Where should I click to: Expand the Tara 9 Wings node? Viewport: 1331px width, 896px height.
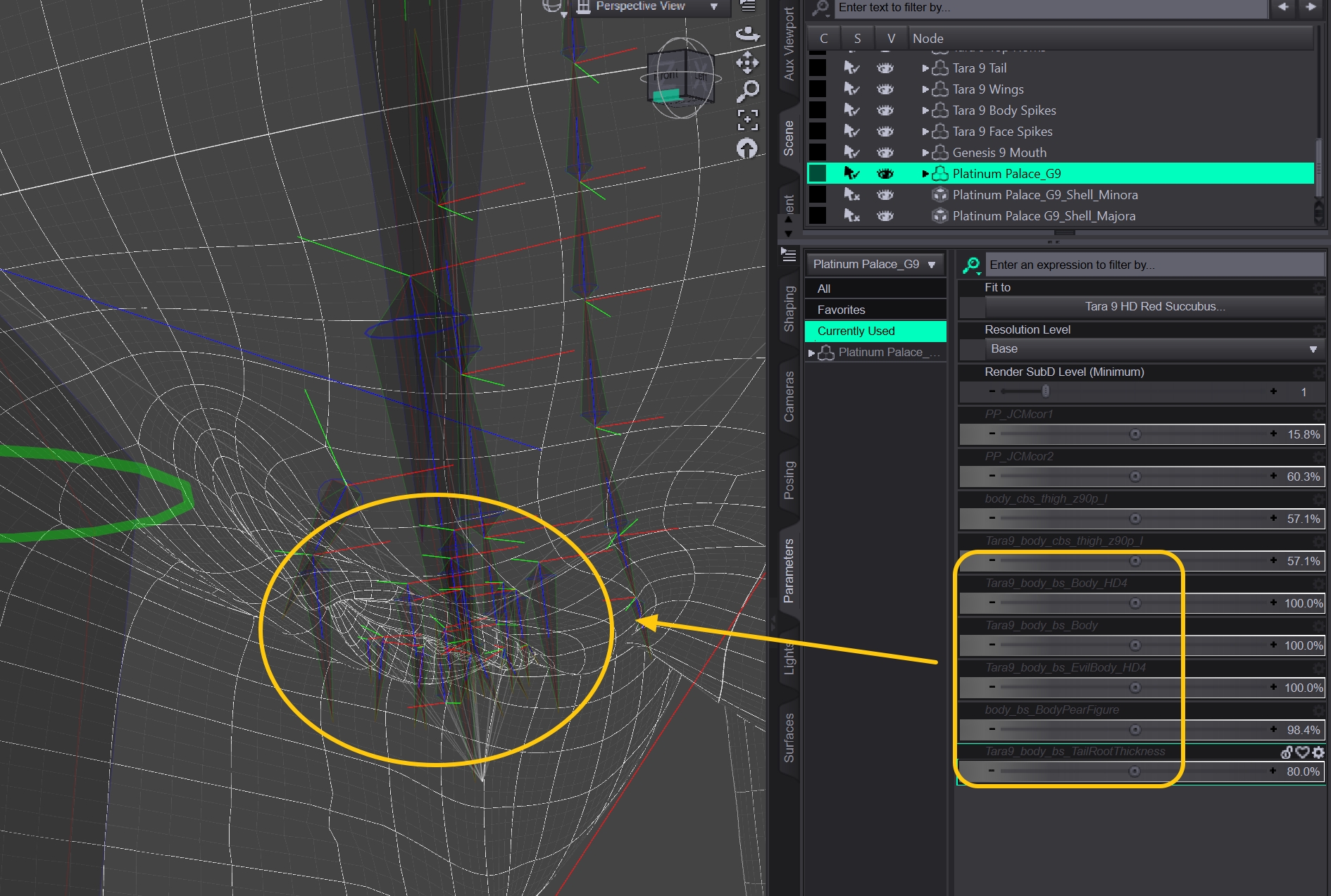(925, 89)
